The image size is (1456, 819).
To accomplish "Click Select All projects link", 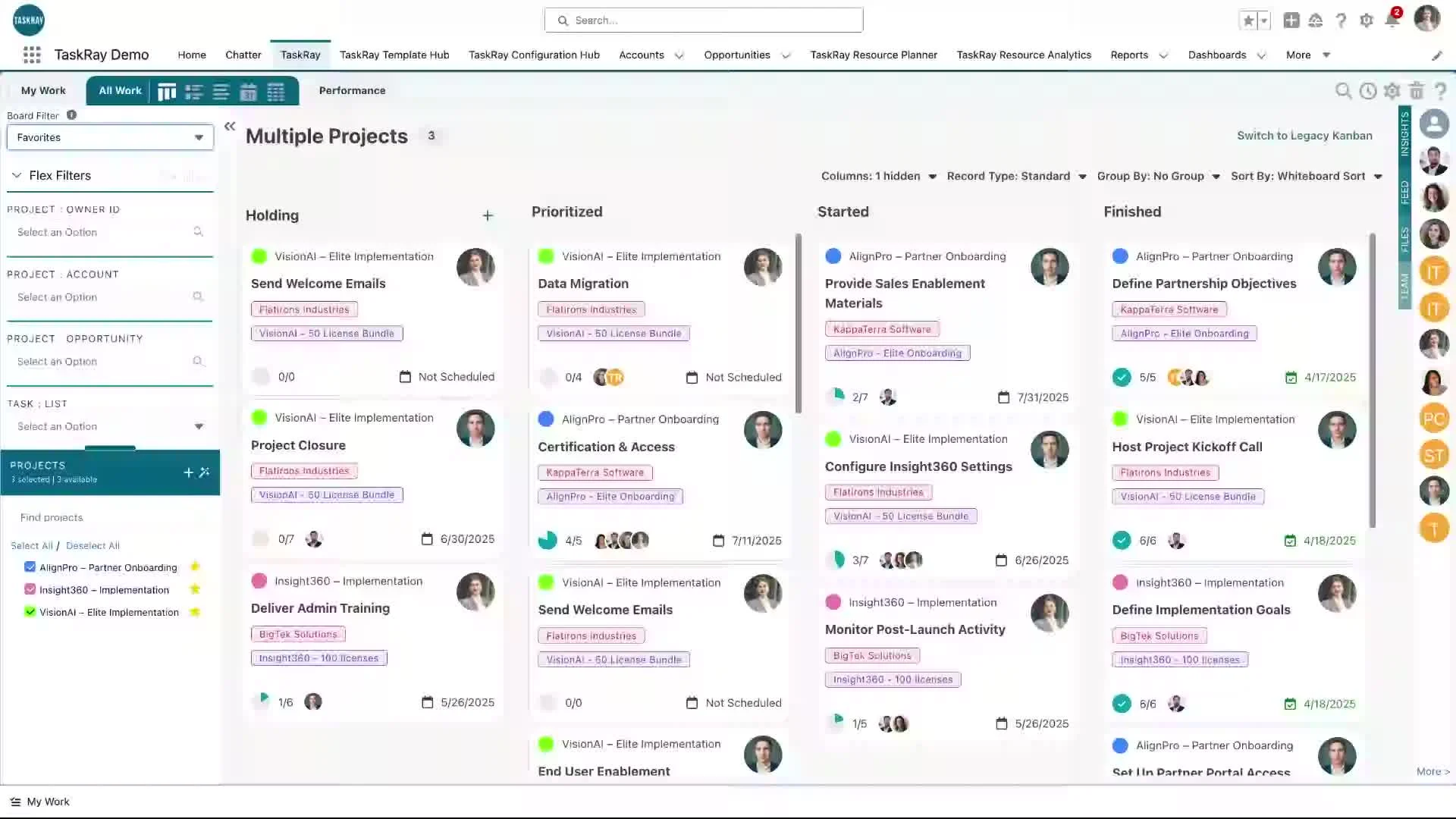I will (x=32, y=545).
